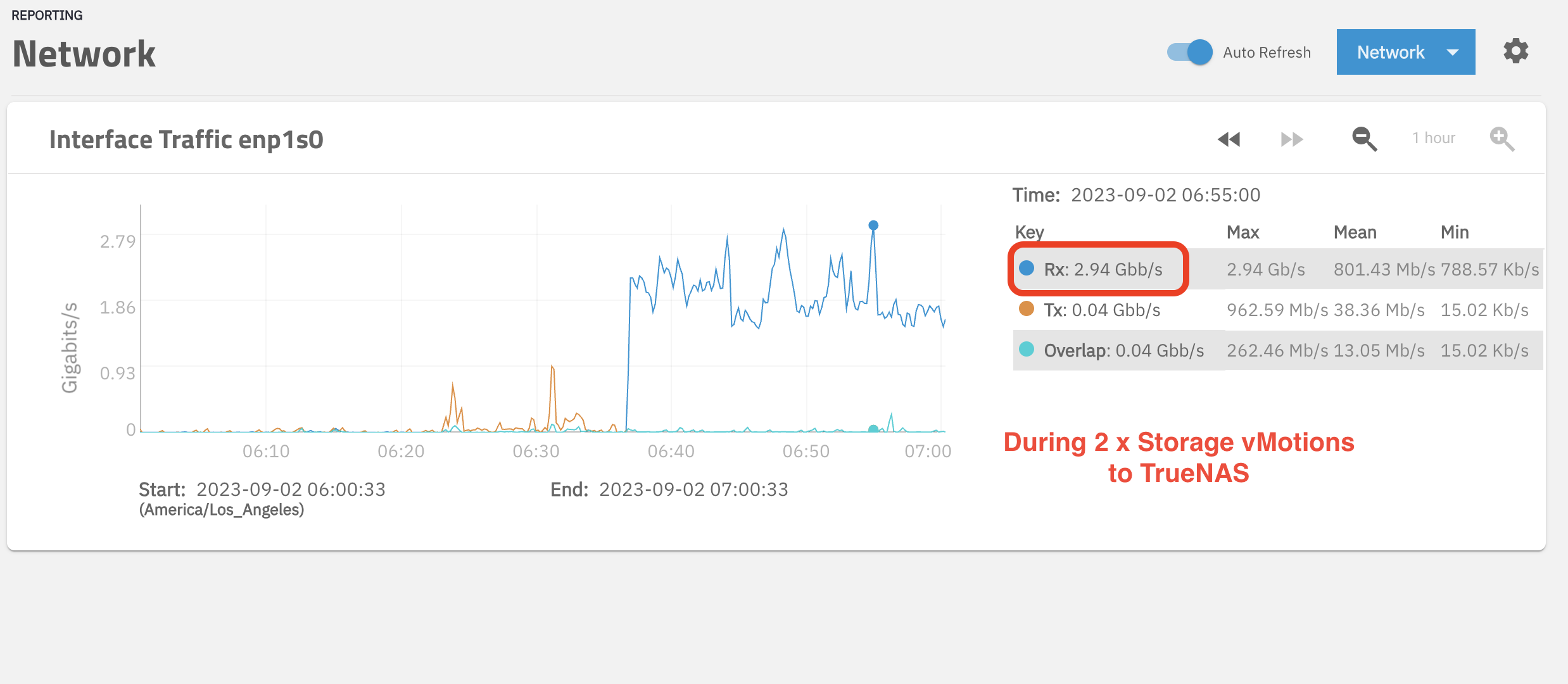Click the dropdown arrow on Network button
Viewport: 1568px width, 684px height.
click(x=1453, y=53)
